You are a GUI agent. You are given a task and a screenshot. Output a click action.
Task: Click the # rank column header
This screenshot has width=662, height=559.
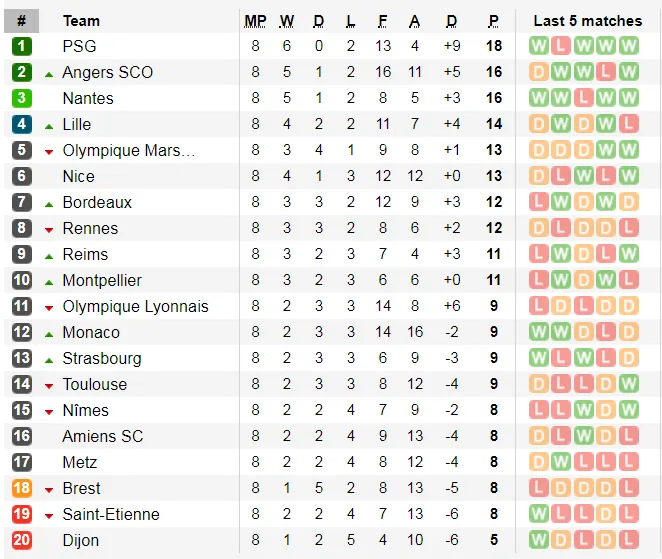[x=21, y=21]
